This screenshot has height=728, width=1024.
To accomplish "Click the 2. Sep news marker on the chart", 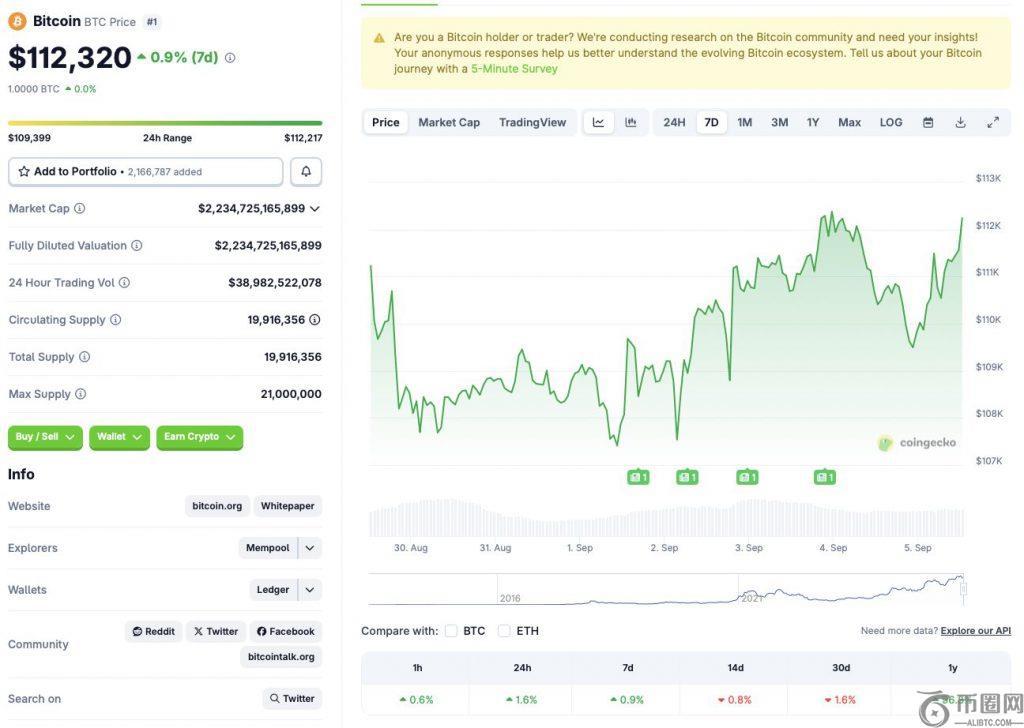I will pos(687,477).
